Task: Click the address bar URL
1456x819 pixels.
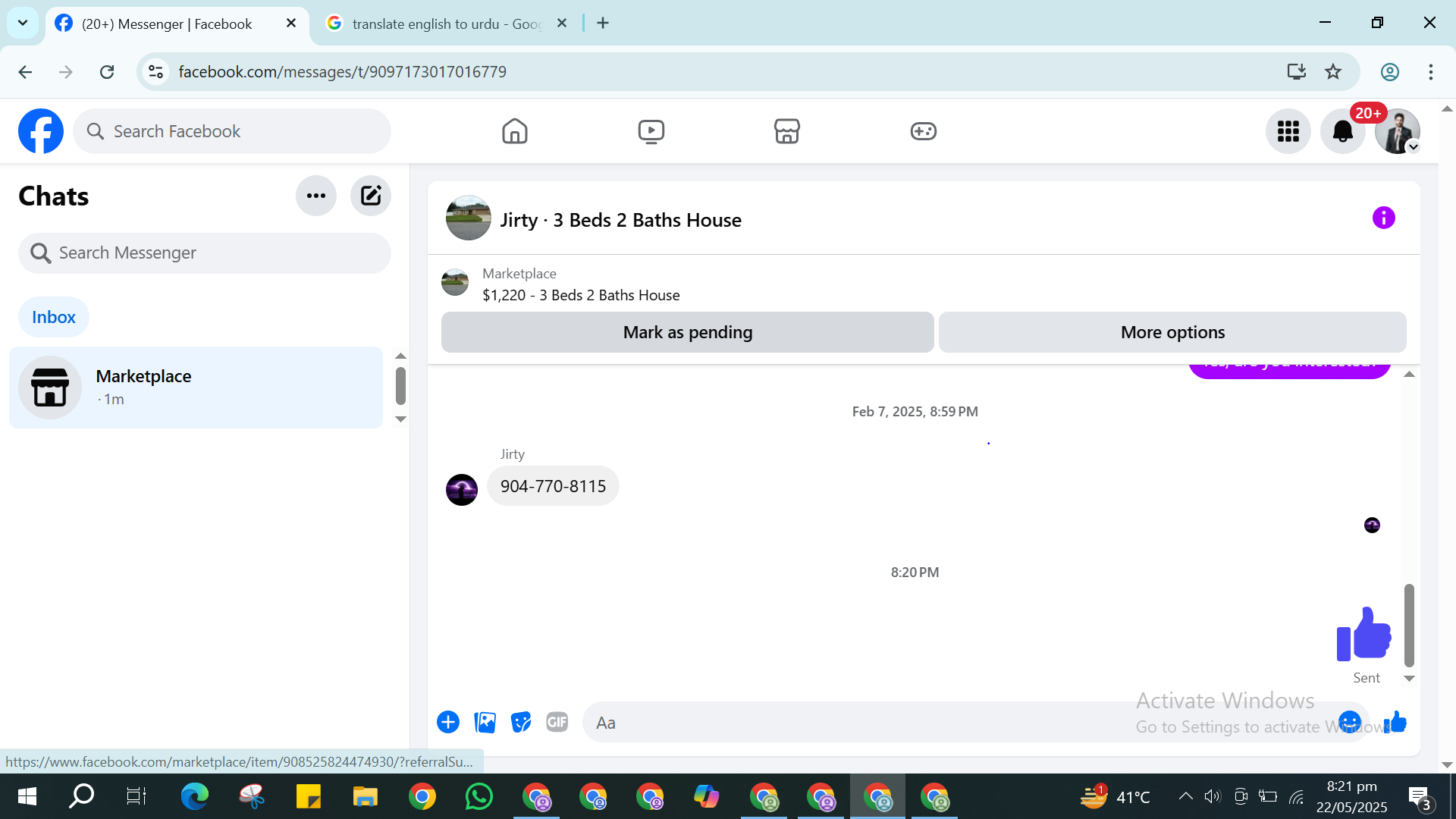Action: tap(342, 72)
